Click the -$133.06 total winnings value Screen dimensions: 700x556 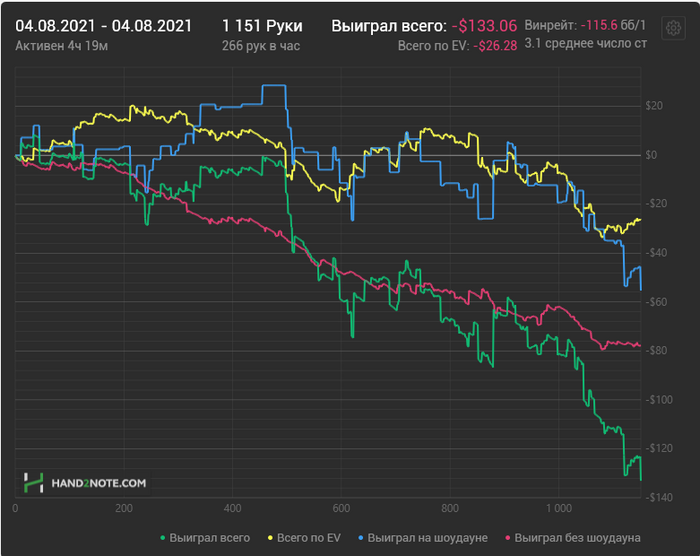point(484,26)
